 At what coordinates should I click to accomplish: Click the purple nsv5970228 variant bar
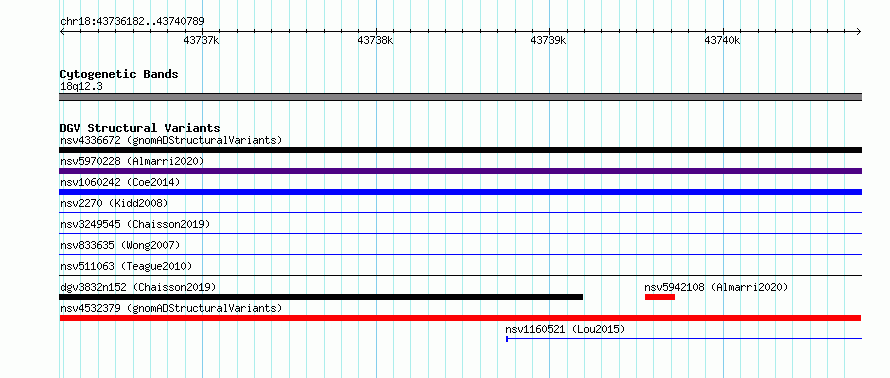(x=460, y=171)
